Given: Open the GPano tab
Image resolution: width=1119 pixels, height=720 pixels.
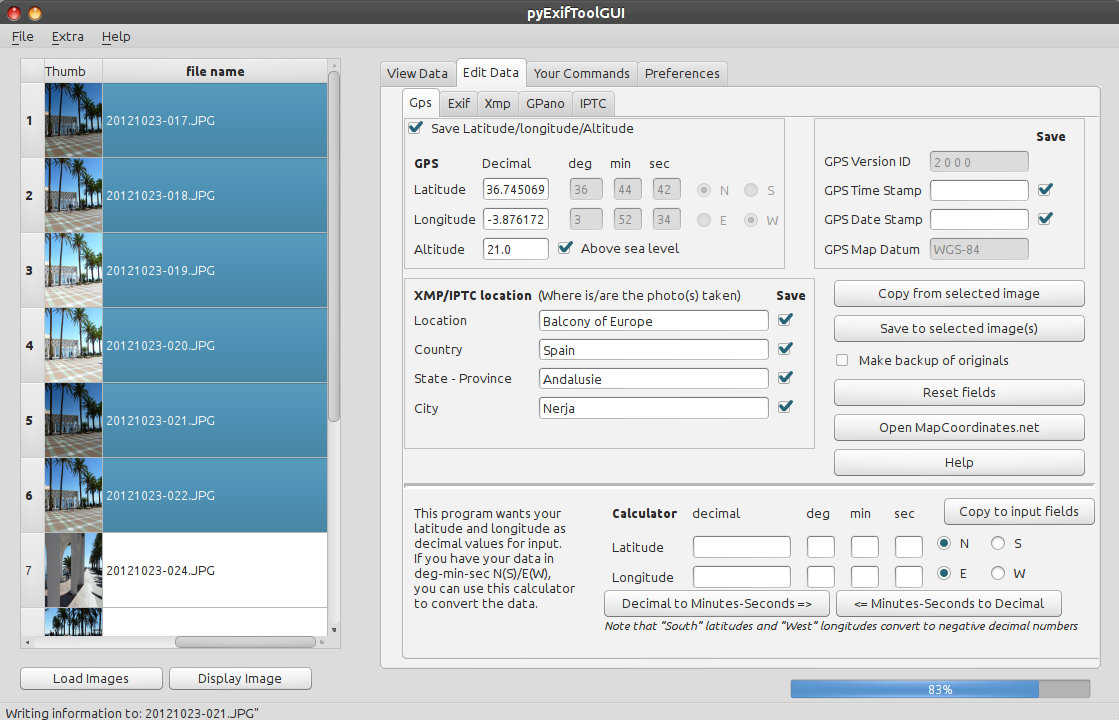Looking at the screenshot, I should click(545, 103).
